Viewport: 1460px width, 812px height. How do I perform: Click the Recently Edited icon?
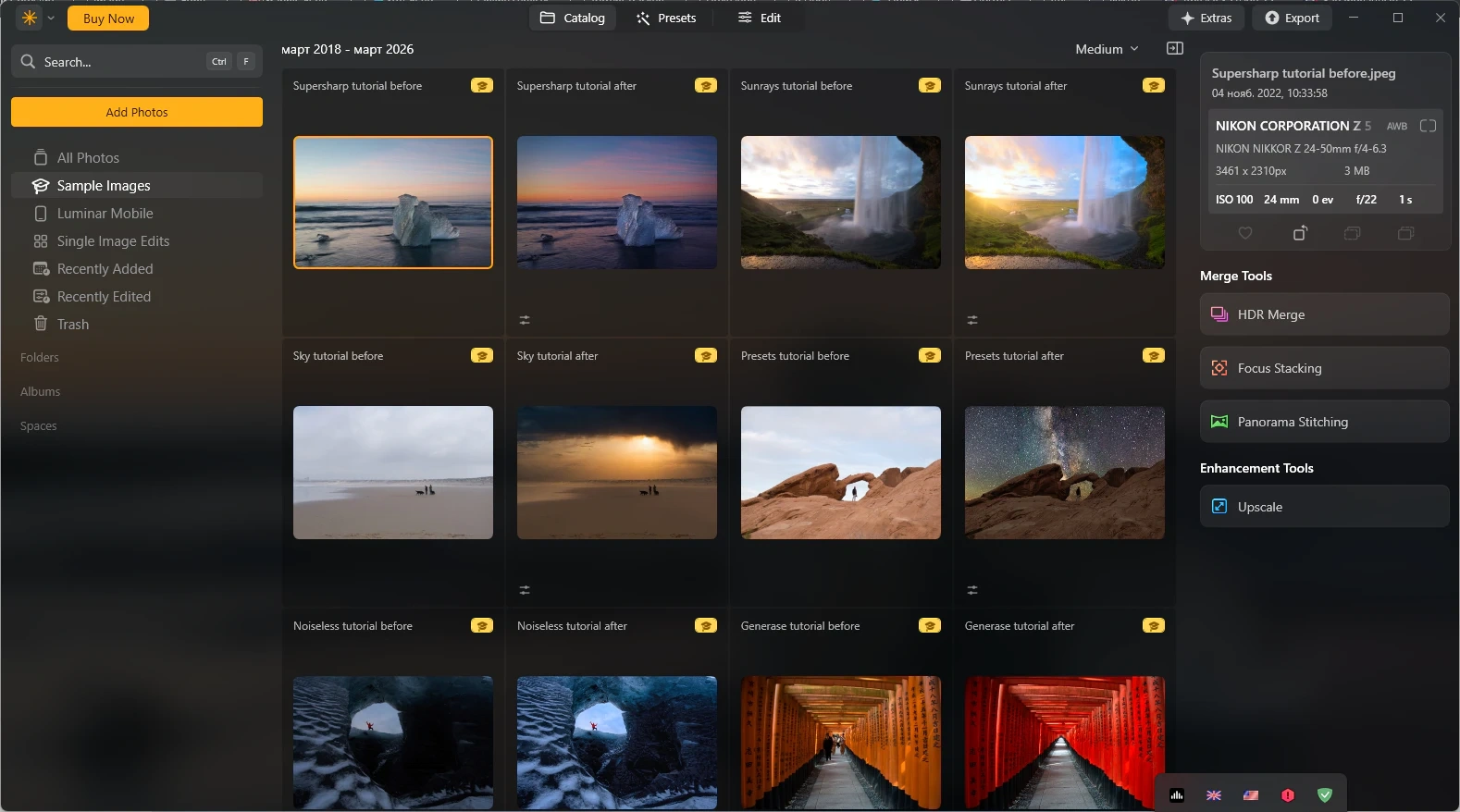pos(41,297)
